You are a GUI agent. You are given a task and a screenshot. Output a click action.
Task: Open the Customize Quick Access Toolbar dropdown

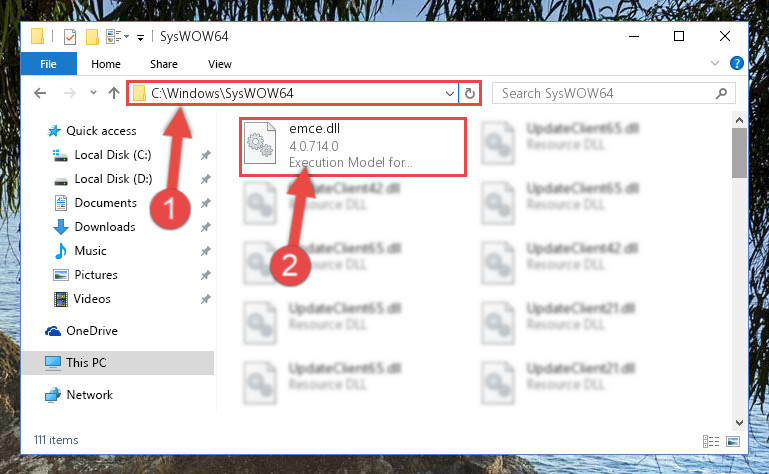[140, 37]
